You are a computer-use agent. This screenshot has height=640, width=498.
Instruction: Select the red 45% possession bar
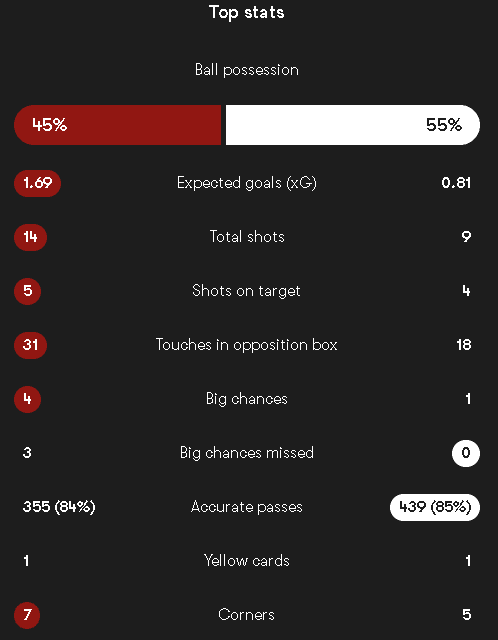[x=118, y=125]
